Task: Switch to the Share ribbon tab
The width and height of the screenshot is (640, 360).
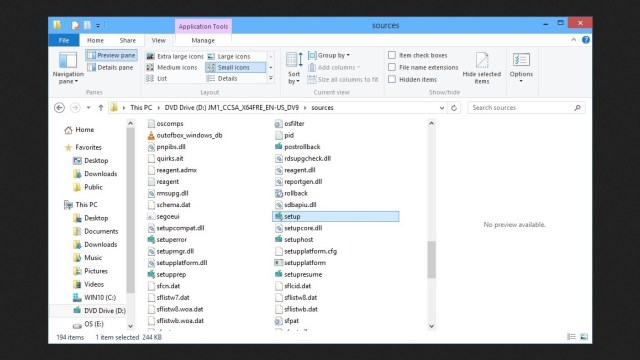Action: point(127,40)
